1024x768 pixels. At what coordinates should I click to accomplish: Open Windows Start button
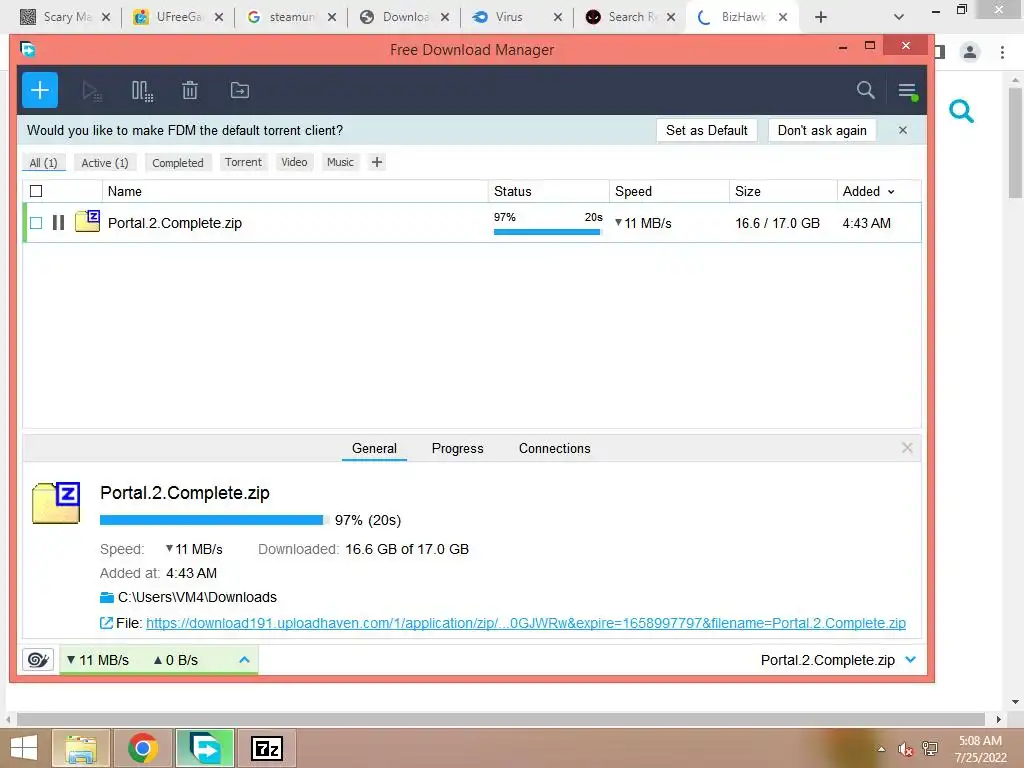(x=24, y=748)
